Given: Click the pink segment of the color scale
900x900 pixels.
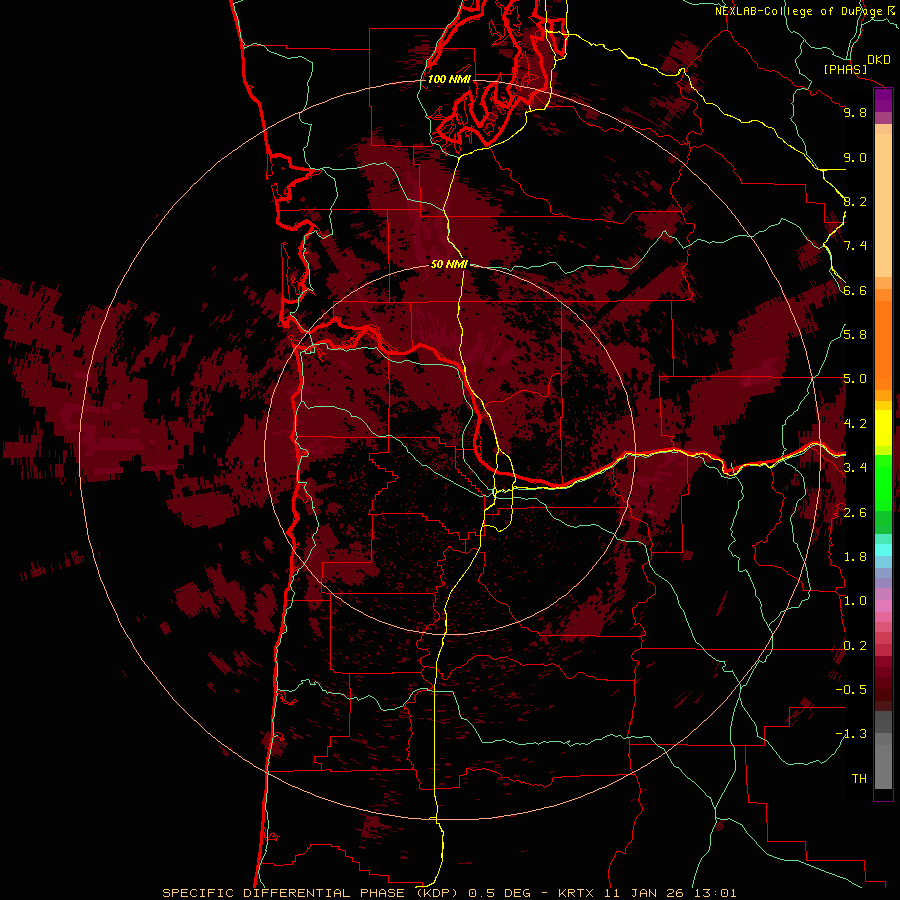Looking at the screenshot, I should coord(883,606).
